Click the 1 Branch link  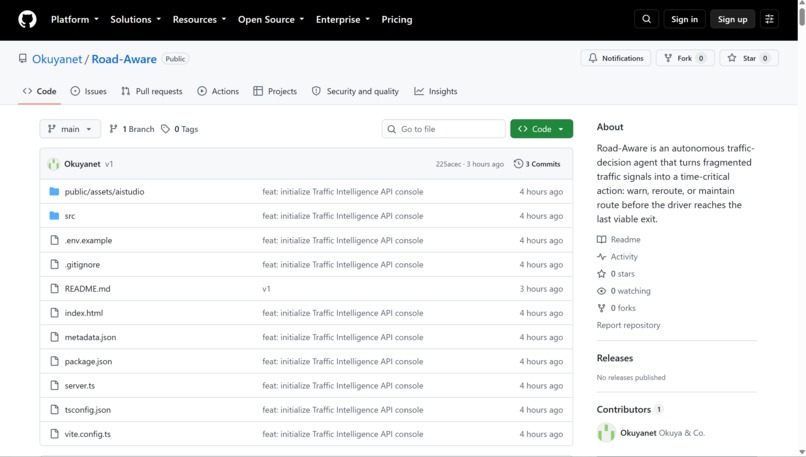pos(132,129)
